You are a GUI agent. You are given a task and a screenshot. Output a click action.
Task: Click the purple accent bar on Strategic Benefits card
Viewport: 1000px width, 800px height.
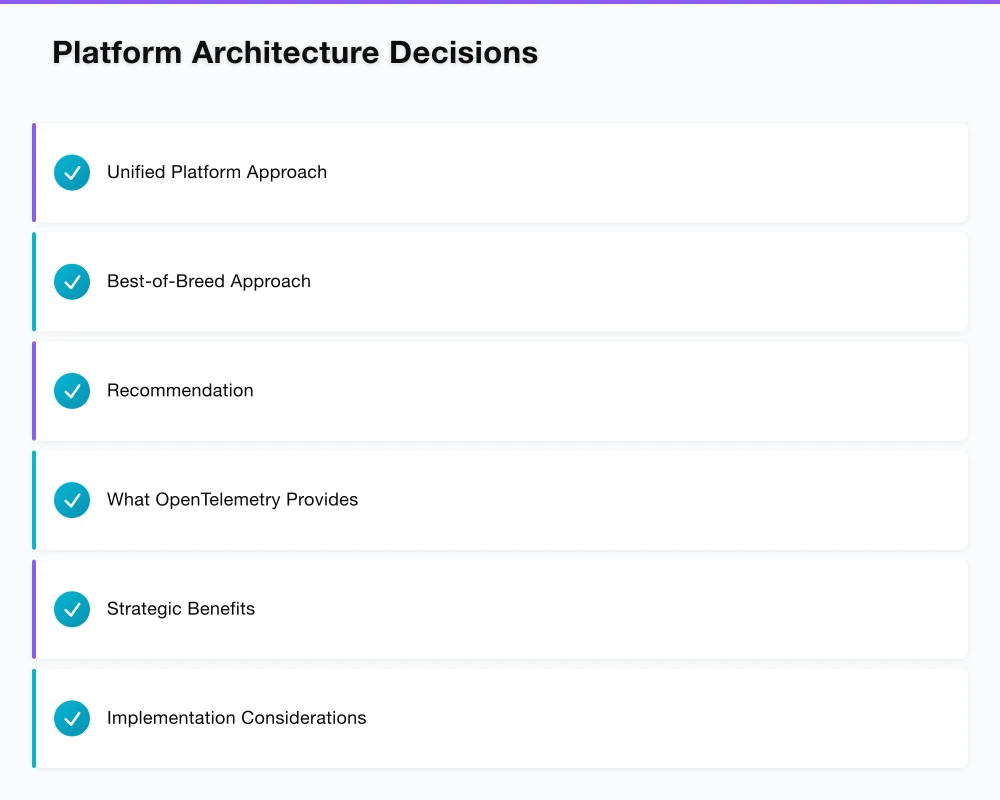tap(34, 609)
